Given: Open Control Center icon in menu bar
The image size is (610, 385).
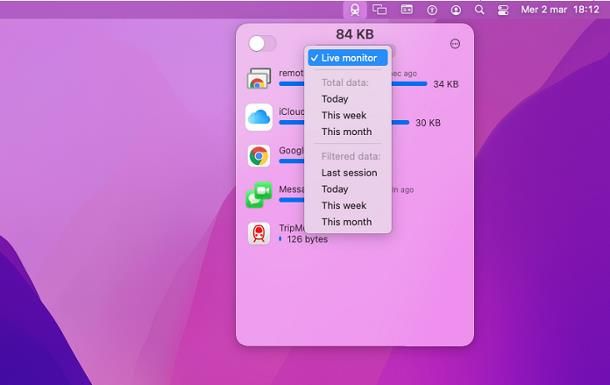Looking at the screenshot, I should click(x=503, y=10).
